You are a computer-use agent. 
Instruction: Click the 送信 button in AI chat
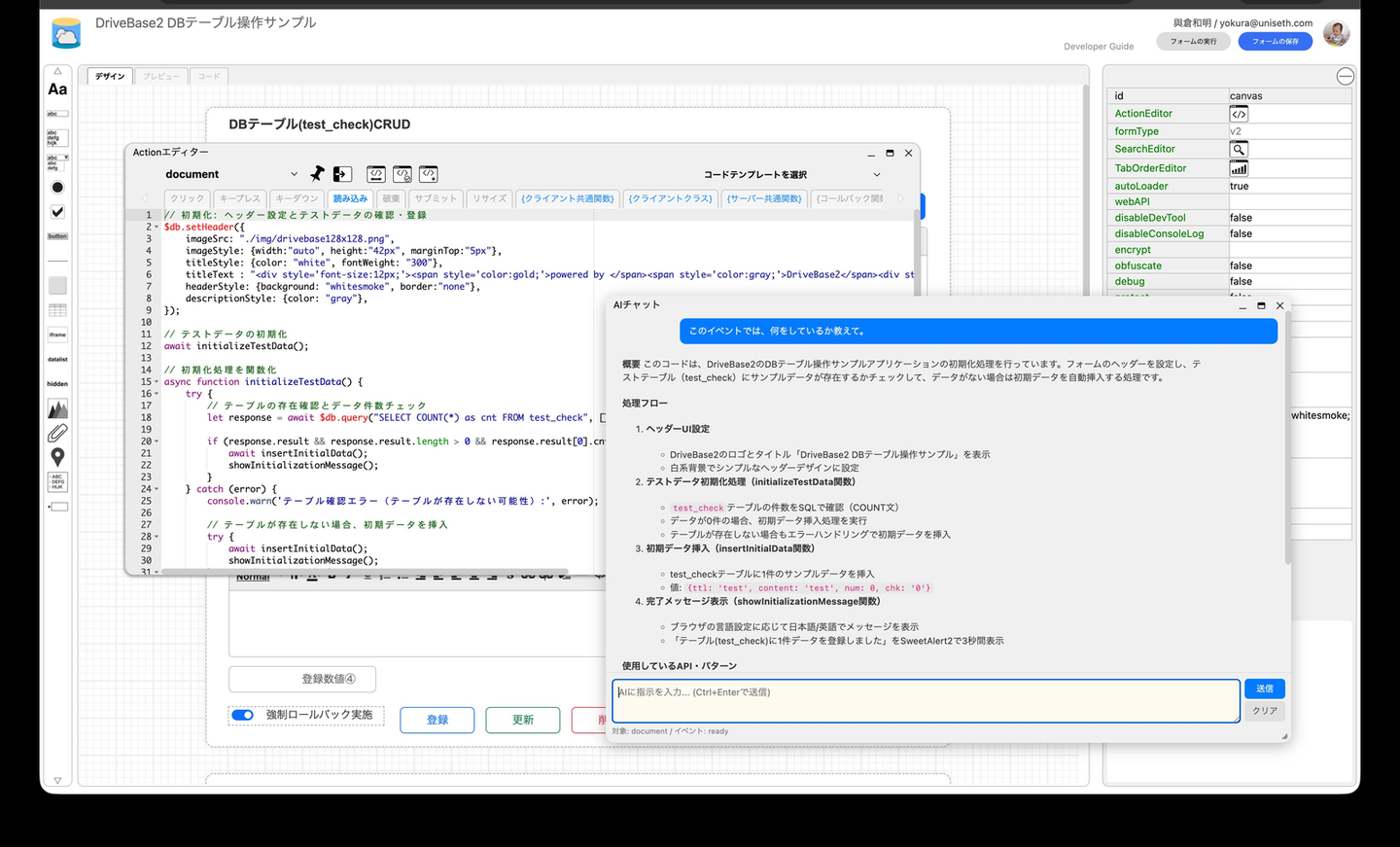click(x=1265, y=688)
